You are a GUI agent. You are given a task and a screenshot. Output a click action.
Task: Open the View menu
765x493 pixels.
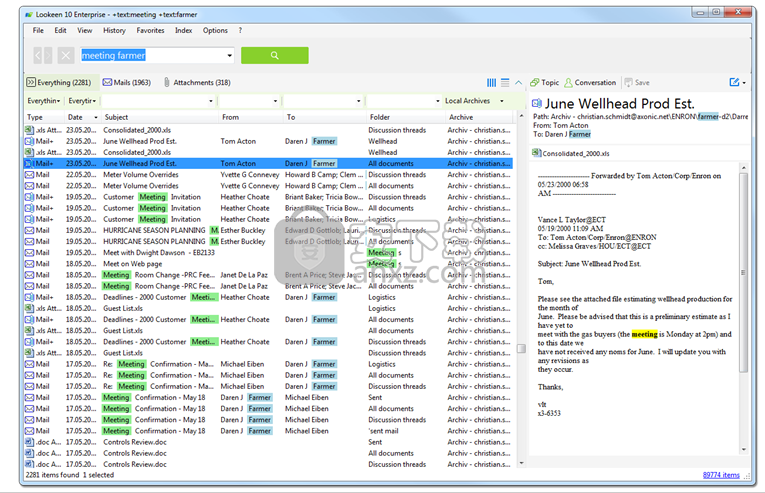[84, 30]
